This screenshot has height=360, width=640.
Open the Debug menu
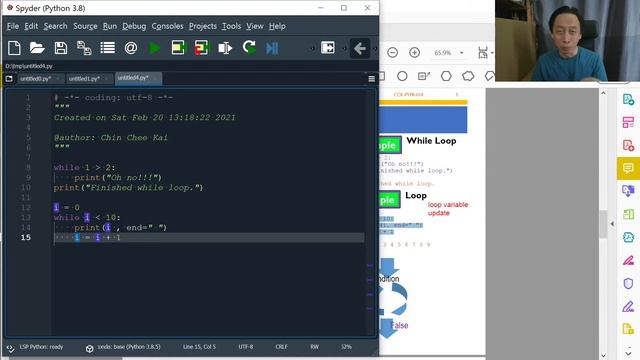point(134,26)
